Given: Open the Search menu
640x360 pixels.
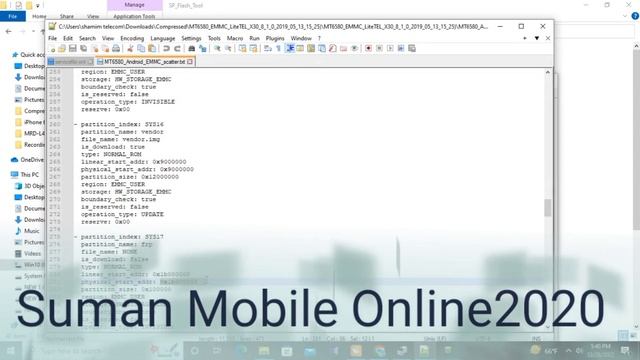Looking at the screenshot, I should [87, 38].
